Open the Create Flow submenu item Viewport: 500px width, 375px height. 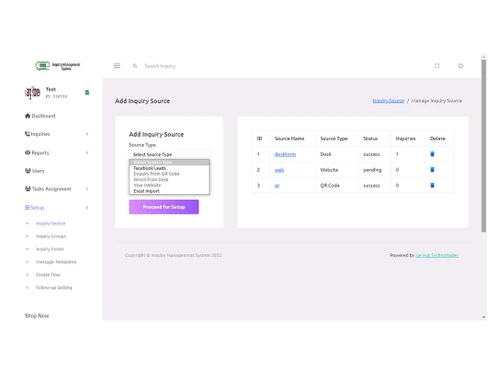[48, 275]
